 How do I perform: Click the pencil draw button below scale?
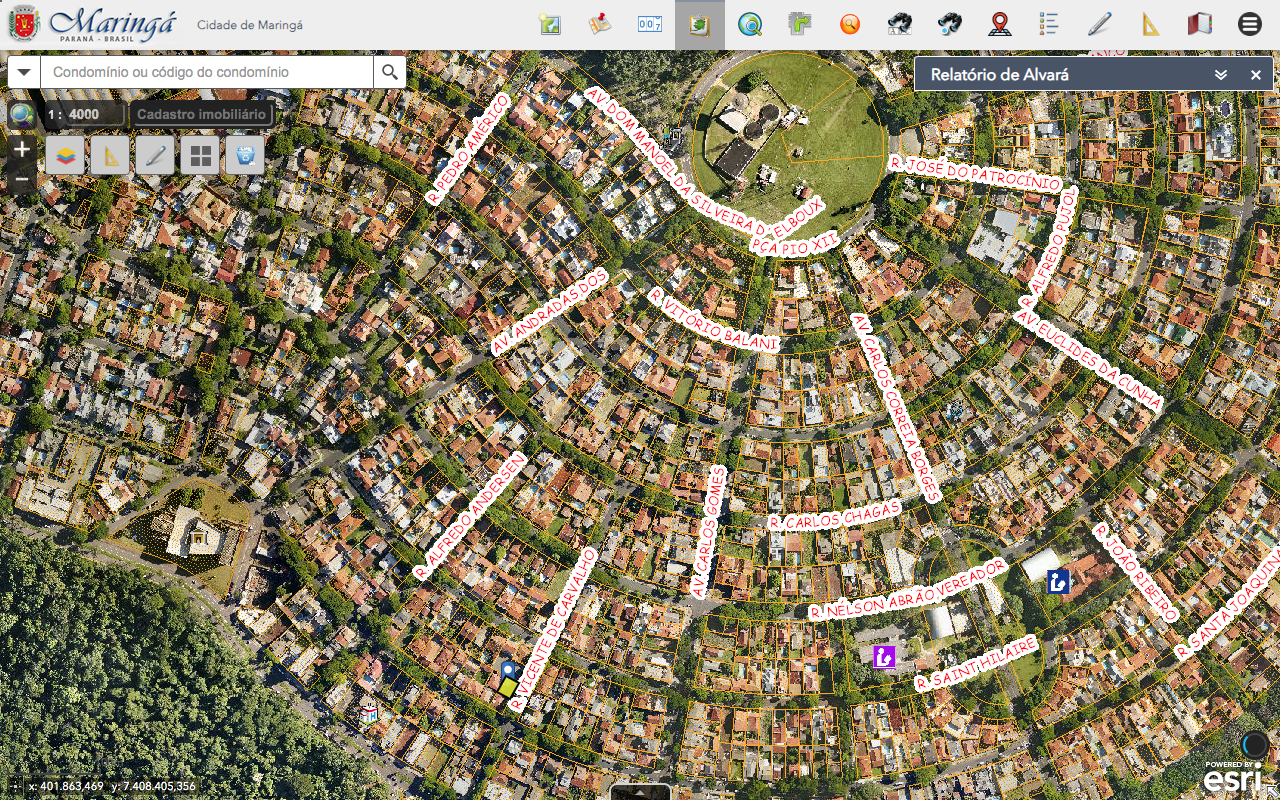tap(155, 155)
